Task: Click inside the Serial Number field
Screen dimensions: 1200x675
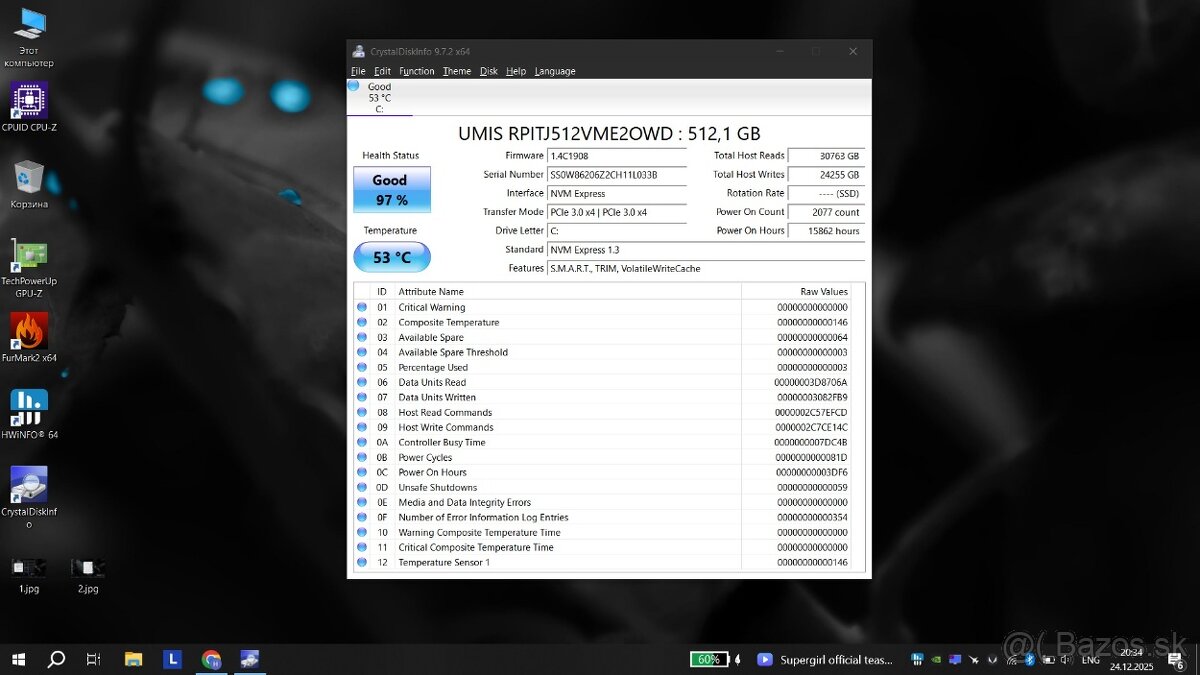Action: pos(617,174)
